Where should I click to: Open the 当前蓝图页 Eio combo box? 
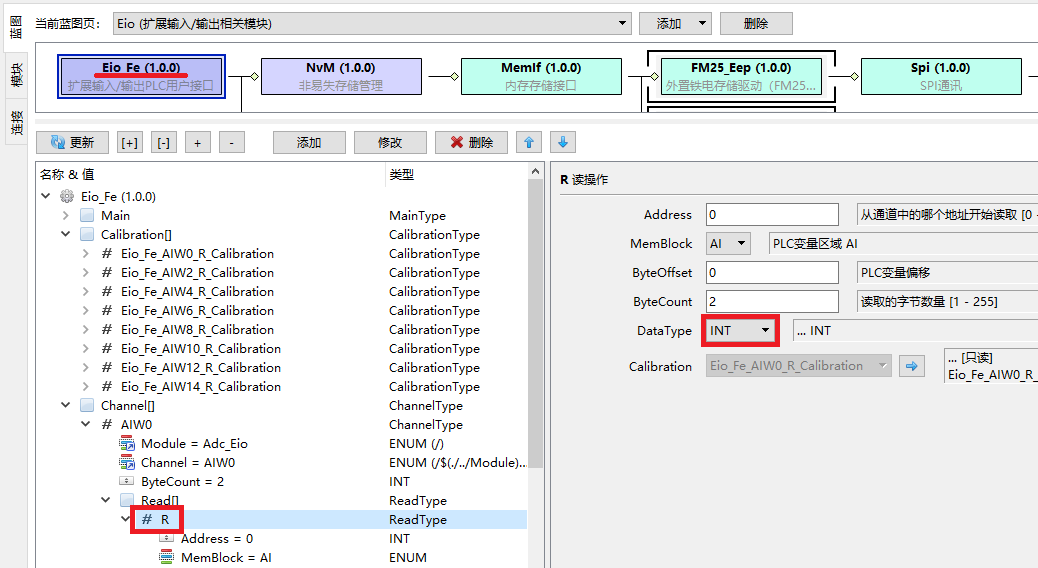(x=372, y=23)
